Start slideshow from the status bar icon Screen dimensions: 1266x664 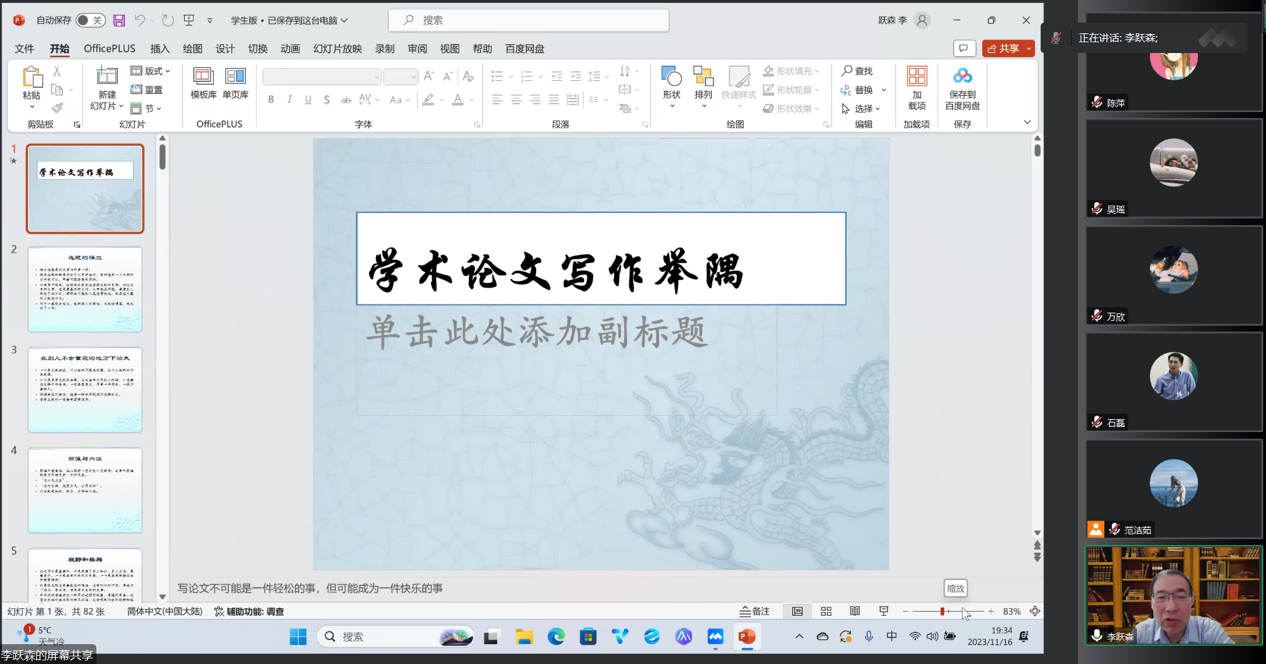pyautogui.click(x=883, y=611)
